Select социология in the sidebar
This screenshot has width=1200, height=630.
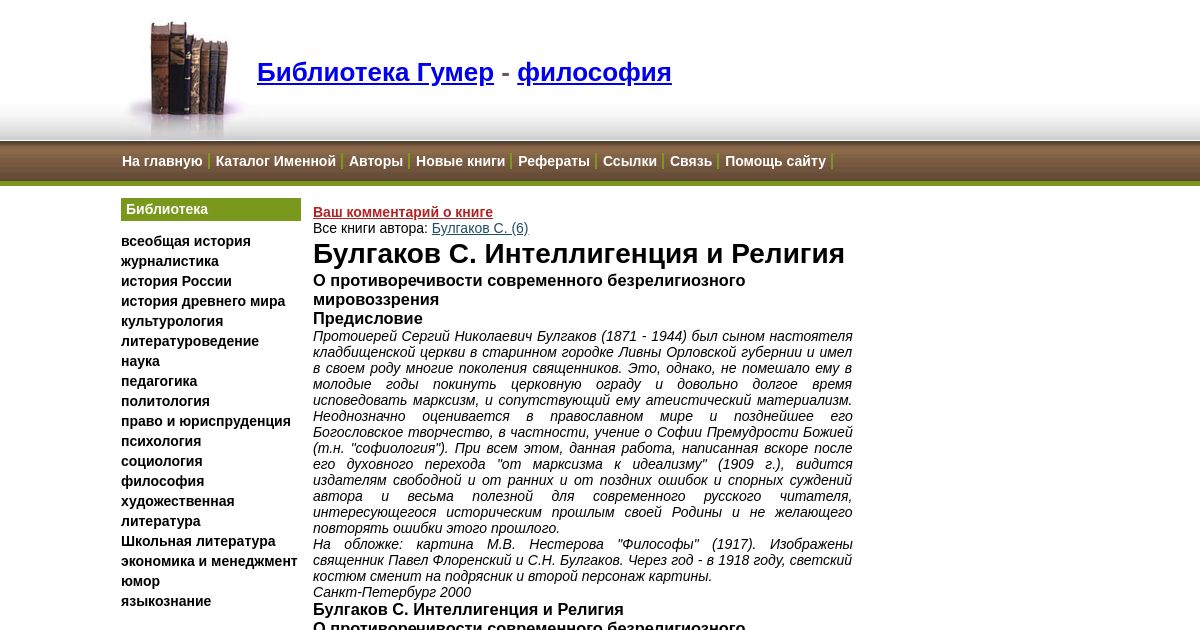[162, 461]
